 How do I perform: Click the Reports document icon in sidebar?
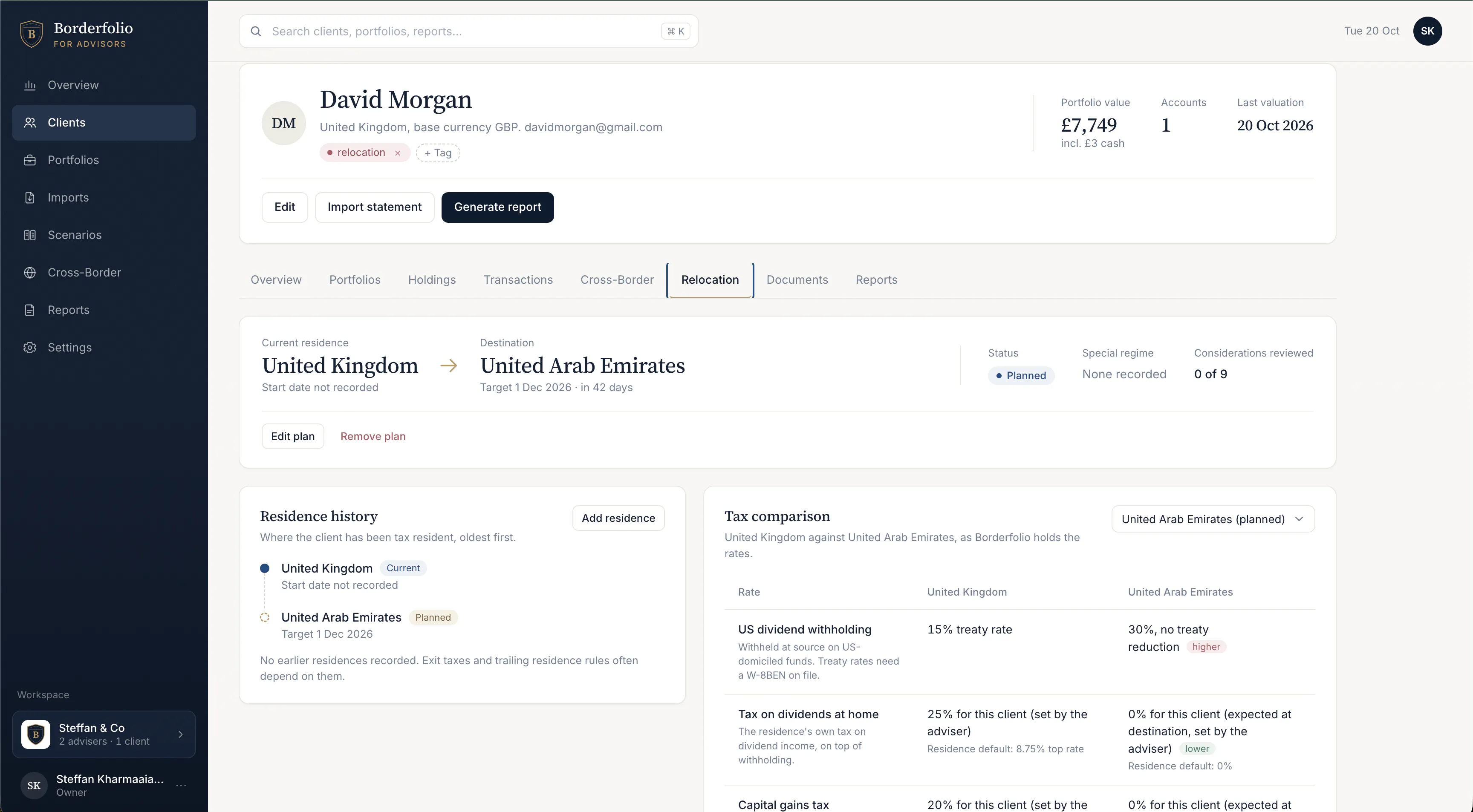[30, 310]
